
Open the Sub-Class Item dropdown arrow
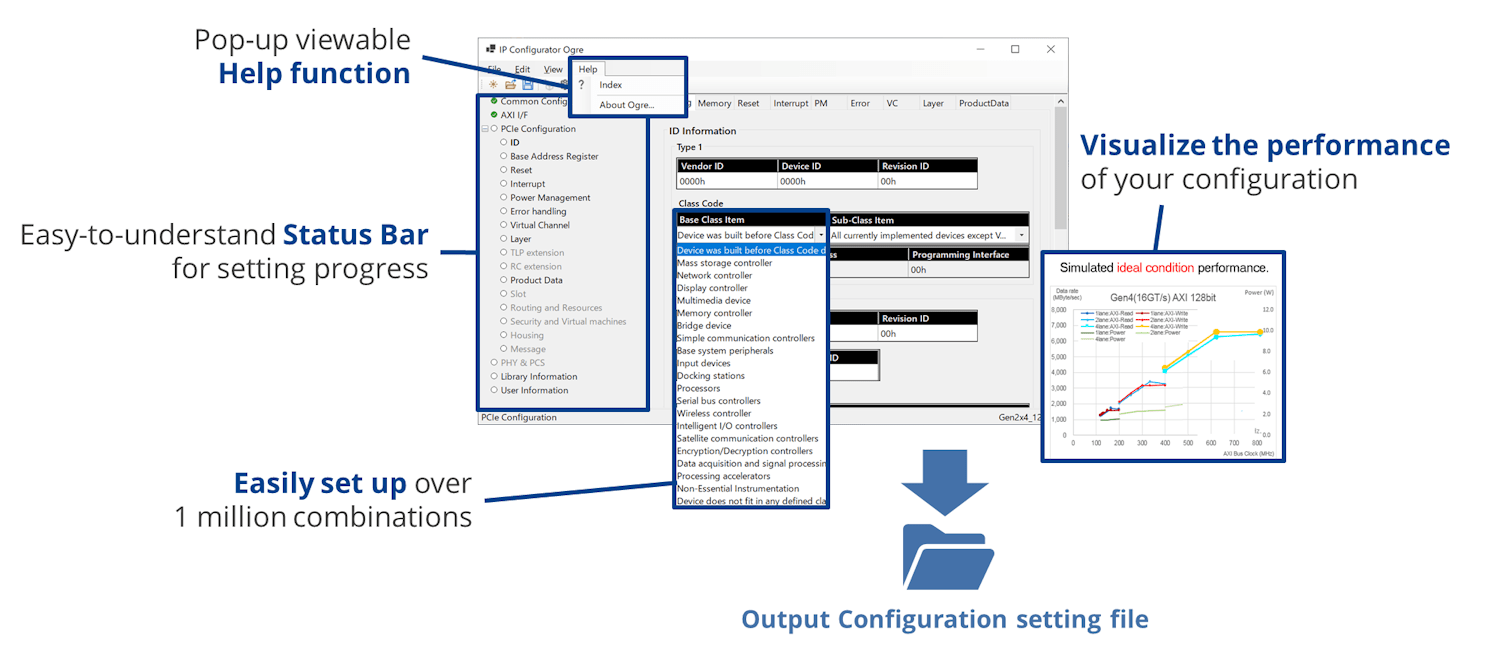click(x=1021, y=235)
